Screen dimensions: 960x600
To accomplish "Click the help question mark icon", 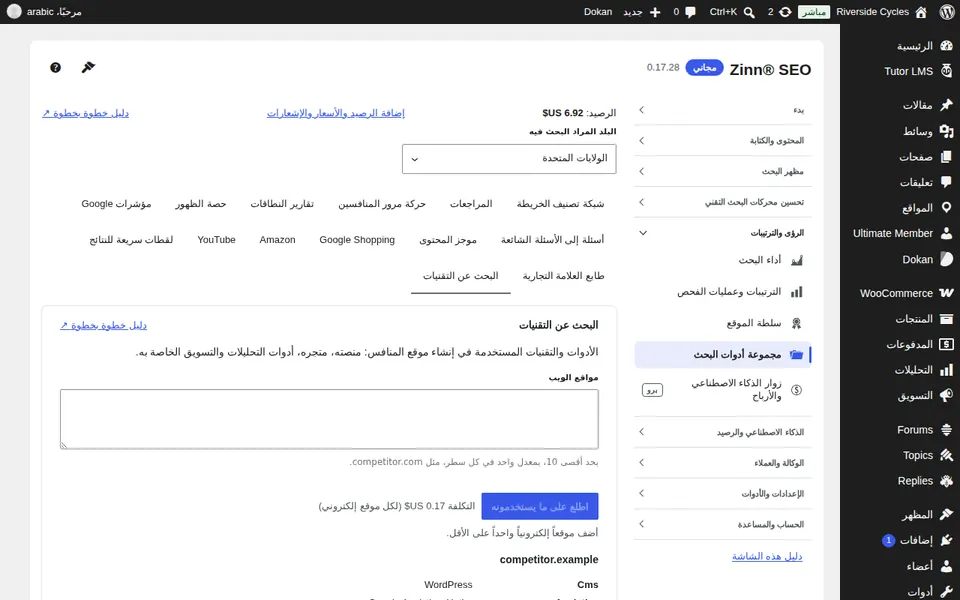I will (x=55, y=67).
